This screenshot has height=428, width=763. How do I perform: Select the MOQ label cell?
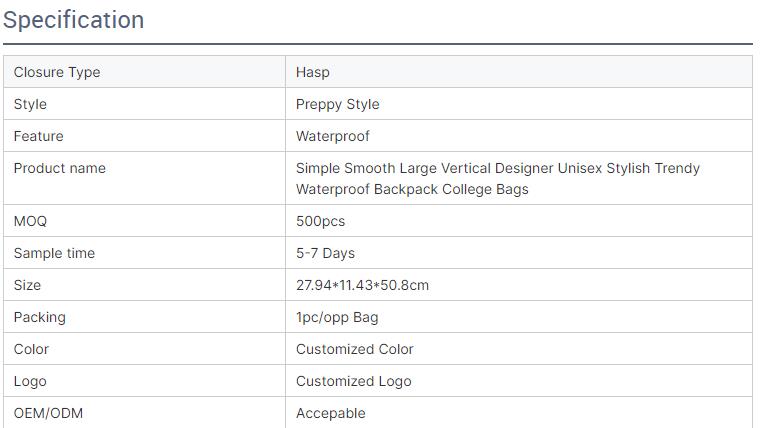[x=30, y=221]
